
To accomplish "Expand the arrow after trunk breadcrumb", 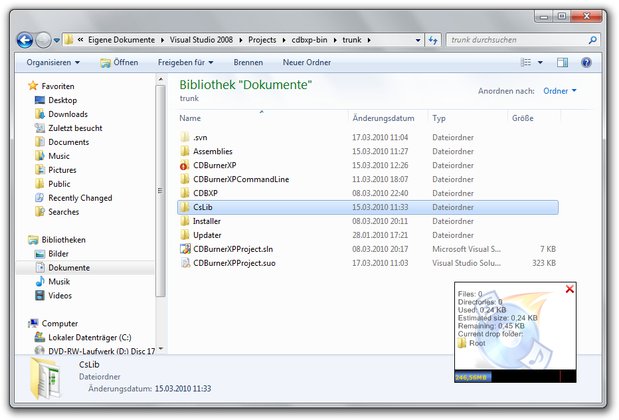I will click(x=369, y=40).
